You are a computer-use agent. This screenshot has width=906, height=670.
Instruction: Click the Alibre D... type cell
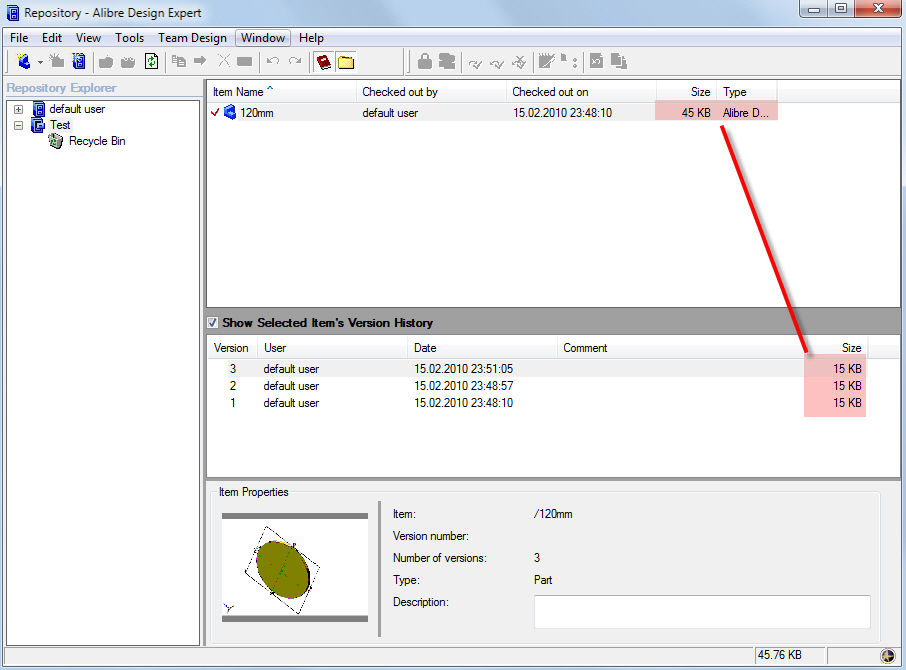point(745,113)
